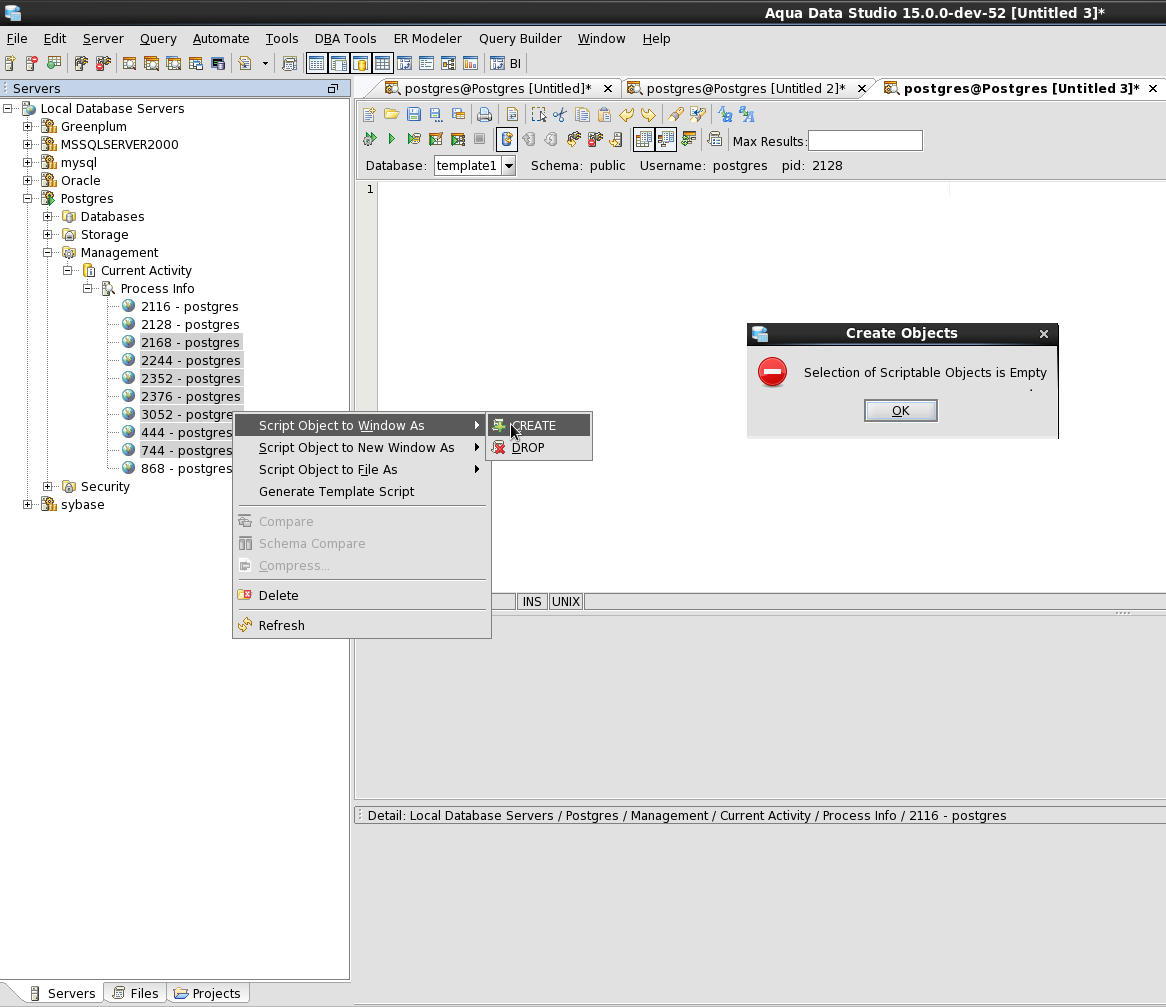Click the Copy icon in editor toolbar
The image size is (1166, 1007).
click(x=582, y=115)
